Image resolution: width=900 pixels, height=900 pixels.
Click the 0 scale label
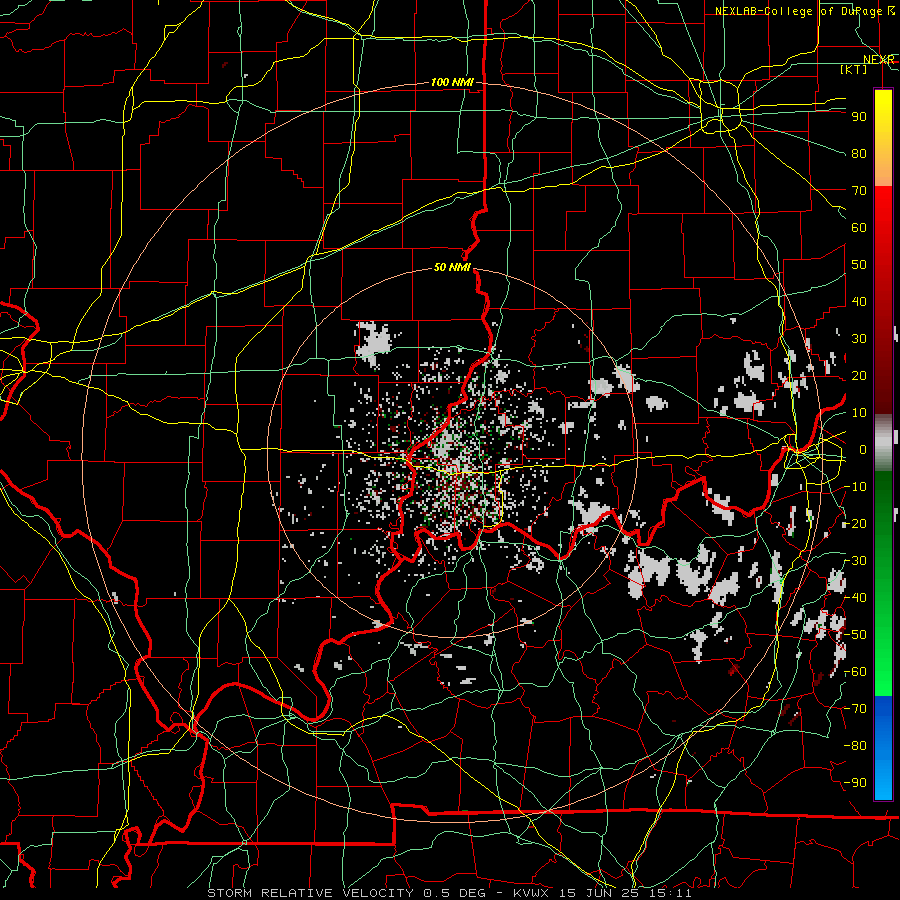[863, 450]
